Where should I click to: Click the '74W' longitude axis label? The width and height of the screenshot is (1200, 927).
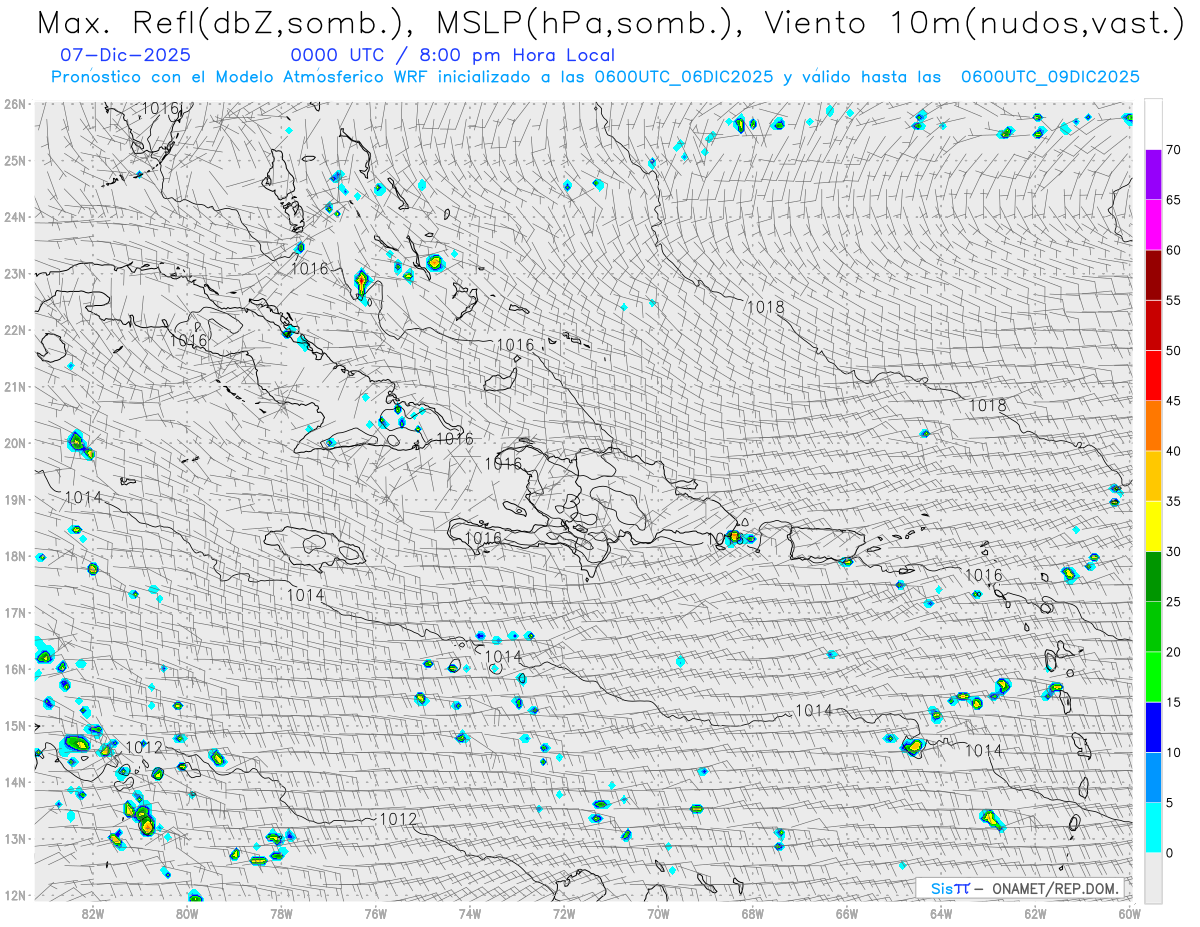tap(469, 913)
